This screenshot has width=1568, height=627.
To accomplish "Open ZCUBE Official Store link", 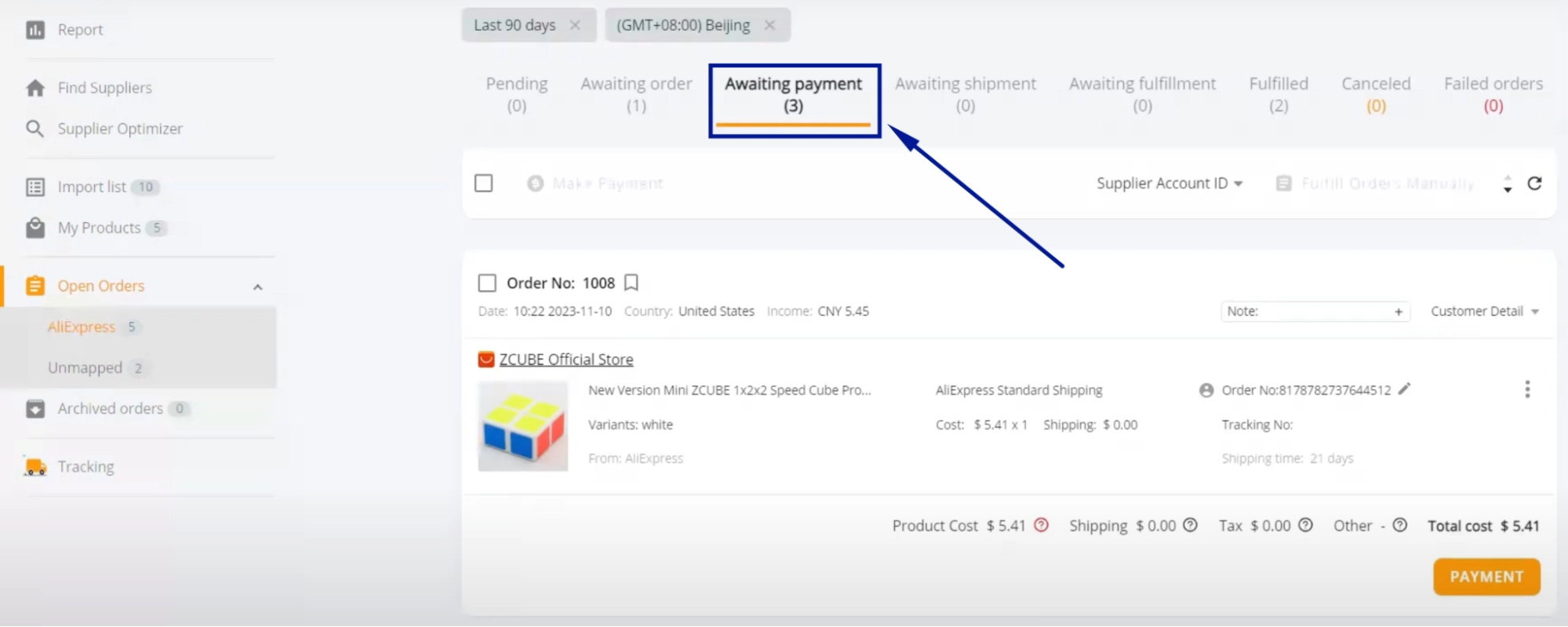I will [566, 359].
